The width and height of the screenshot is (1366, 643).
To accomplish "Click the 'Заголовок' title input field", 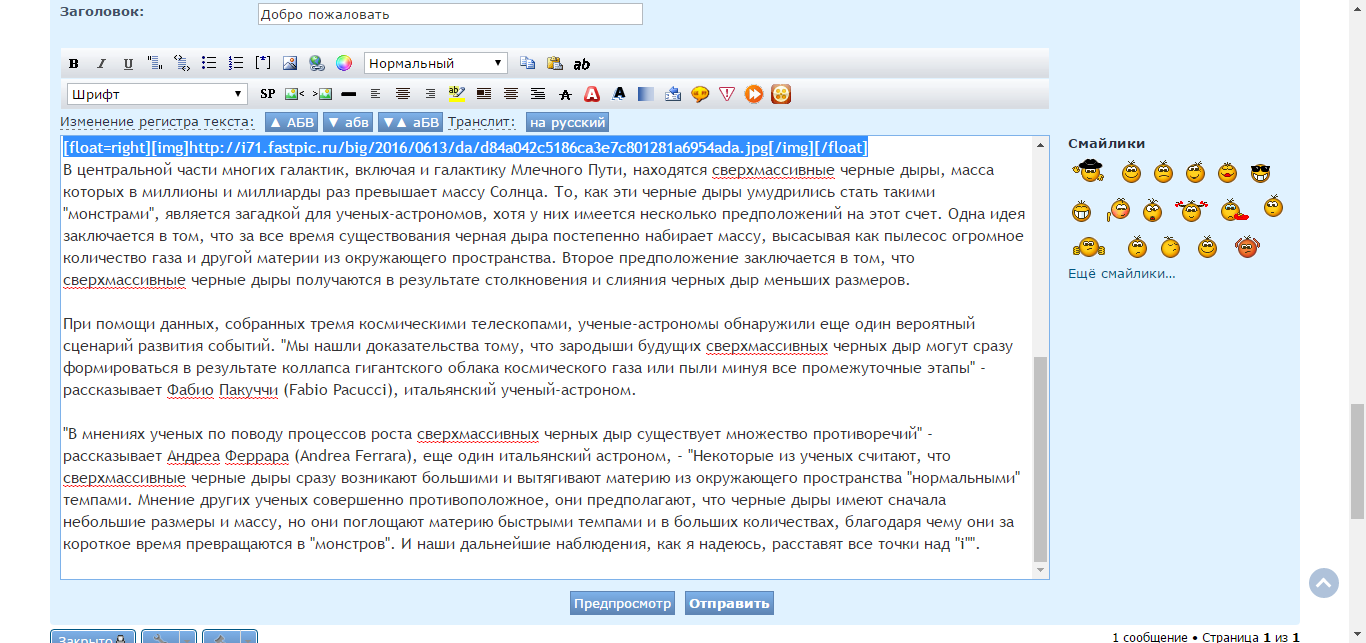I will (x=450, y=14).
